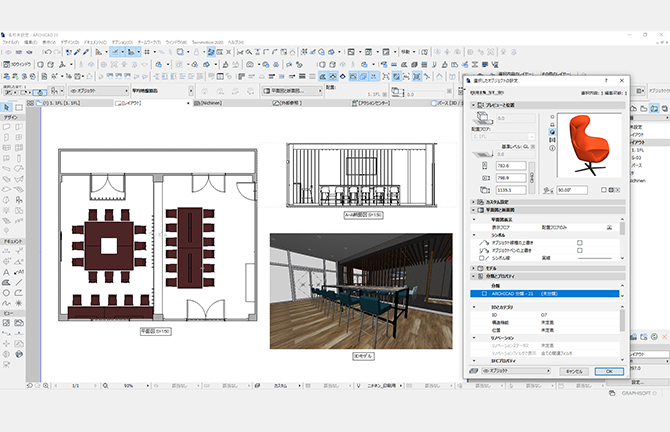Image resolution: width=670 pixels, height=432 pixels.
Task: Click the zoom magnifier icon in the bottom bar
Action: click(x=105, y=385)
